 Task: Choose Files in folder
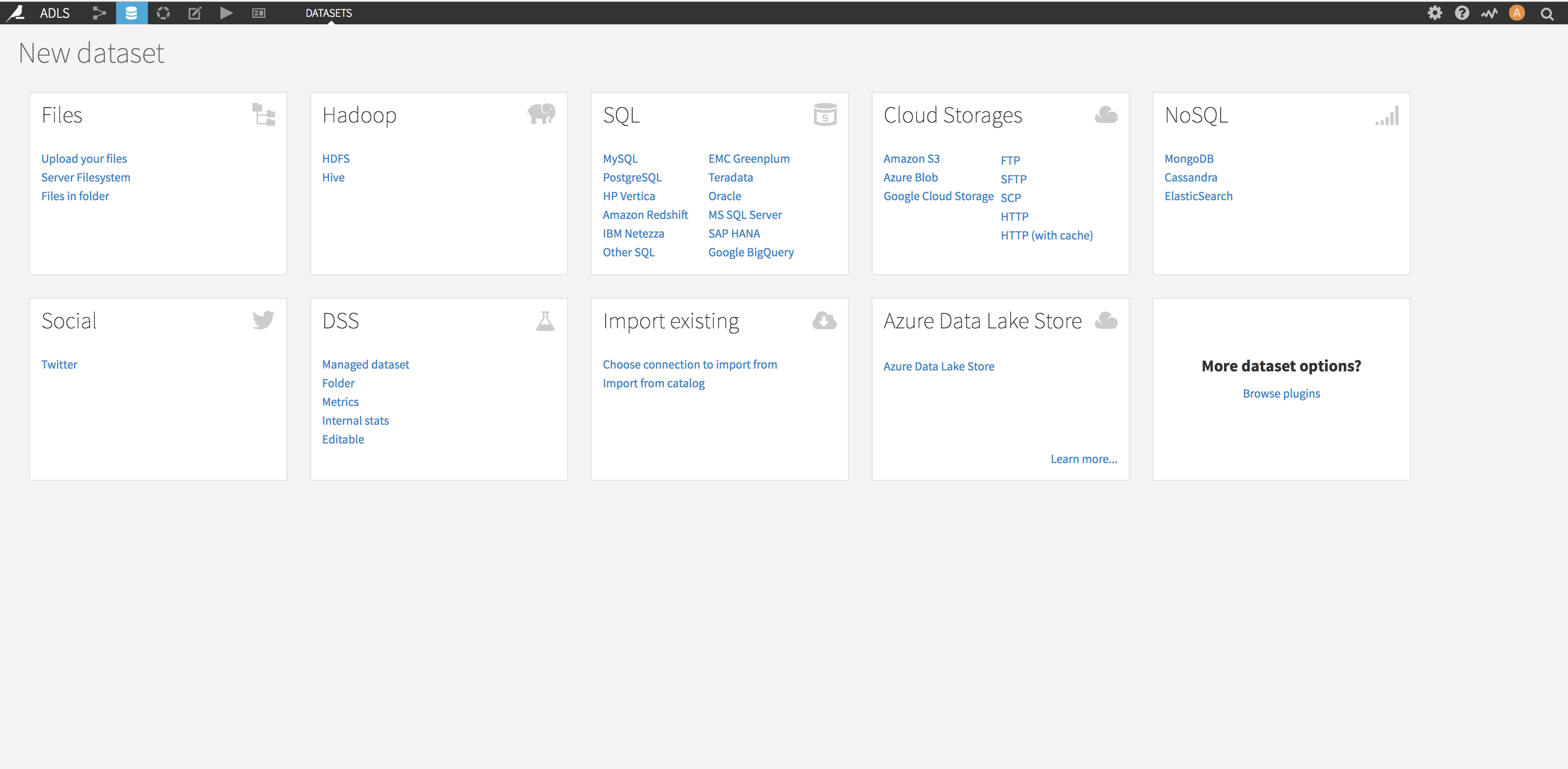pyautogui.click(x=75, y=196)
